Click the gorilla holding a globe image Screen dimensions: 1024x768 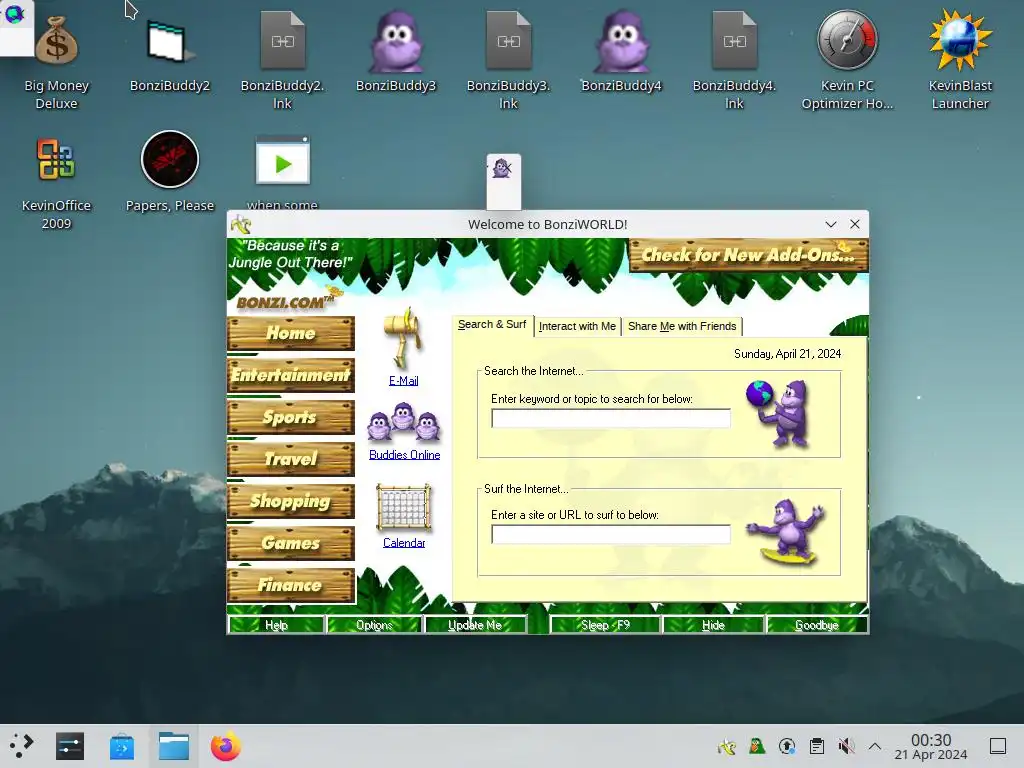click(x=780, y=413)
